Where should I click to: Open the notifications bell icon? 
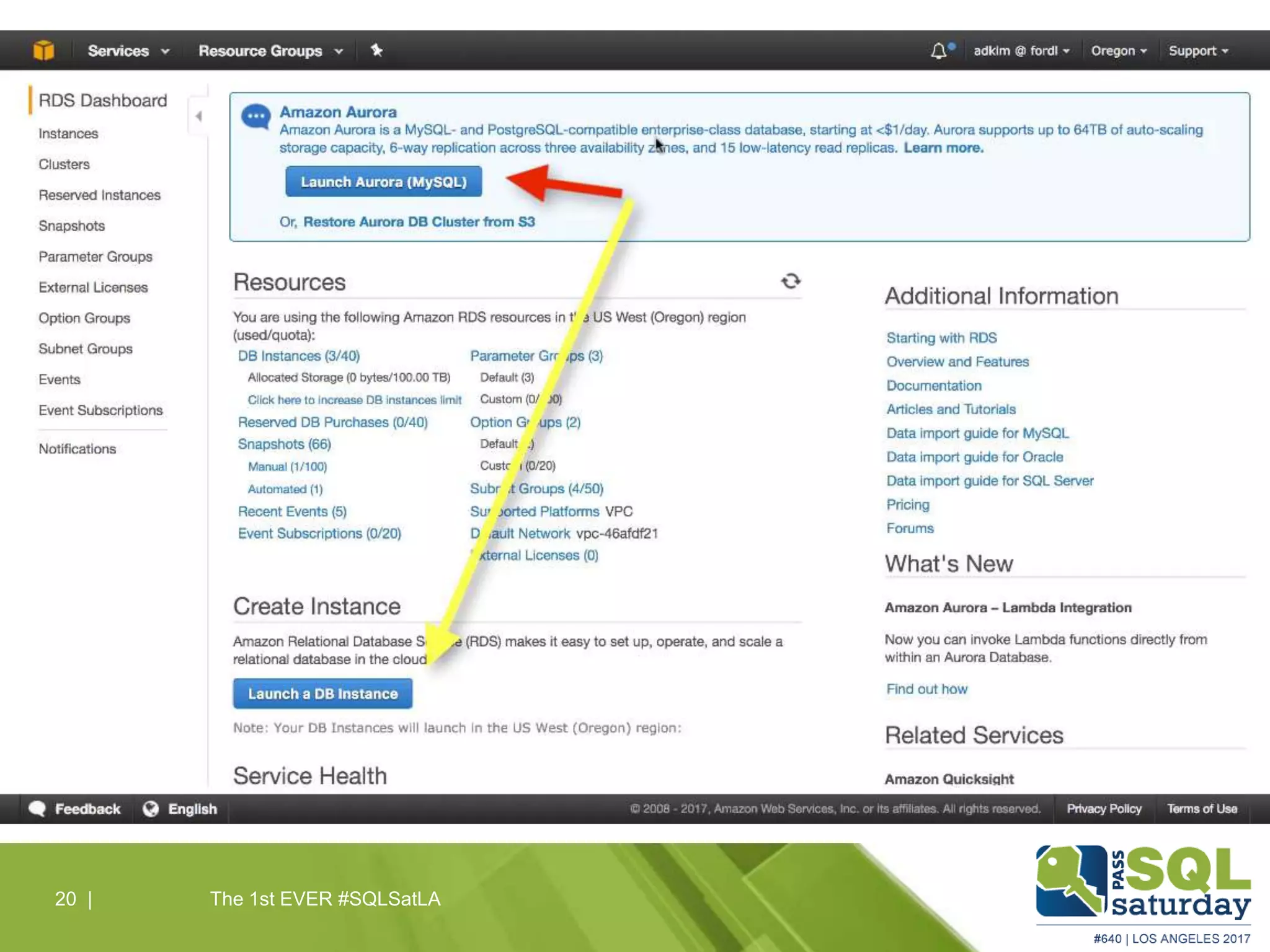pyautogui.click(x=939, y=51)
